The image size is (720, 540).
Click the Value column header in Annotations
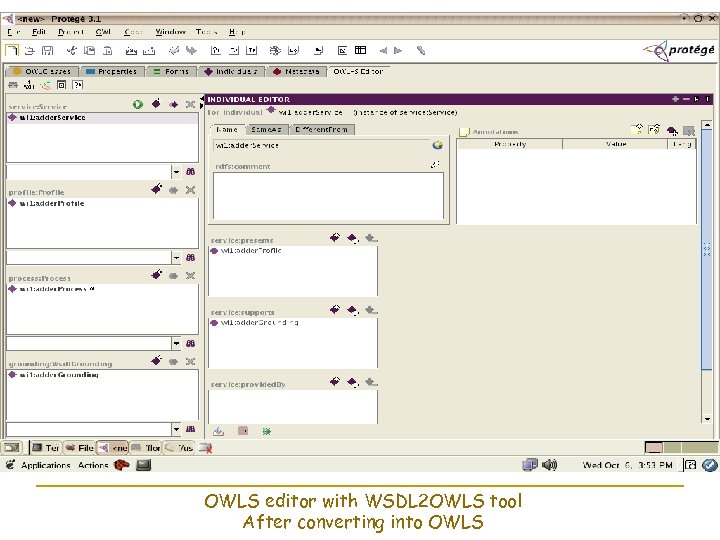coord(615,144)
